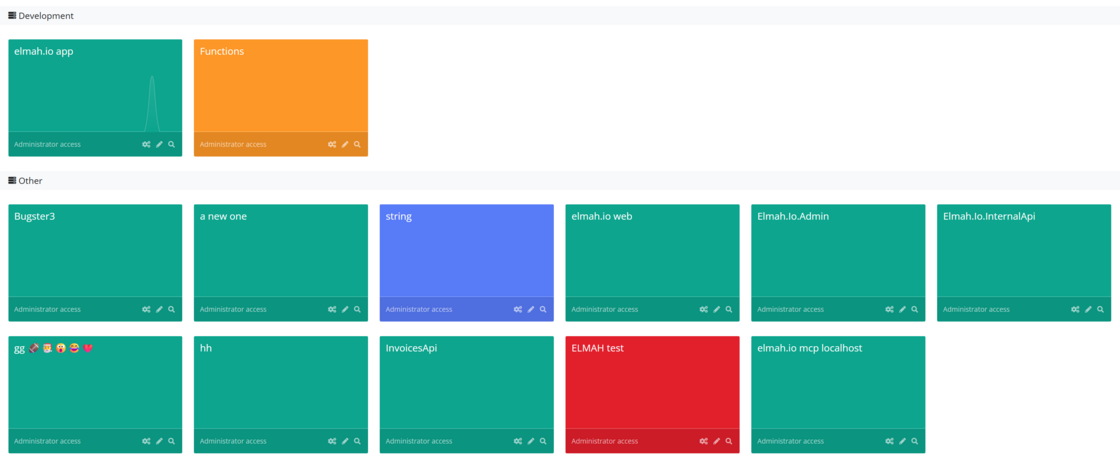This screenshot has width=1120, height=467.
Task: Open the elmah.io web log title
Action: tap(601, 216)
